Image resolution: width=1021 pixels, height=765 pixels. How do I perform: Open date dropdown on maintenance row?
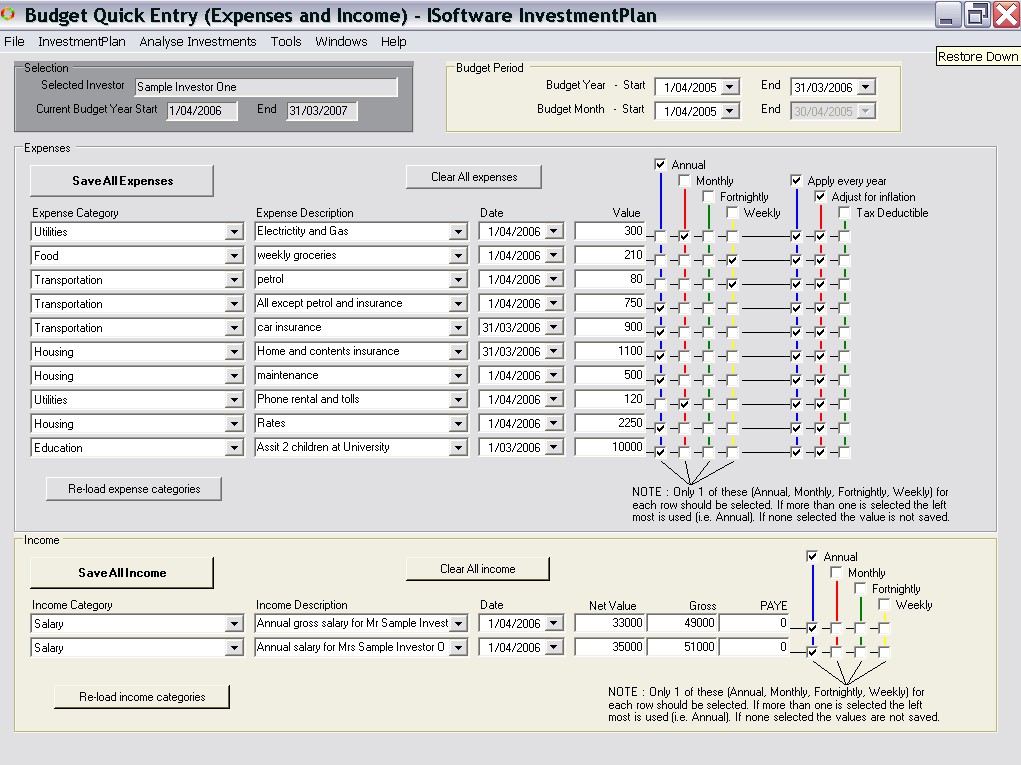pyautogui.click(x=553, y=376)
